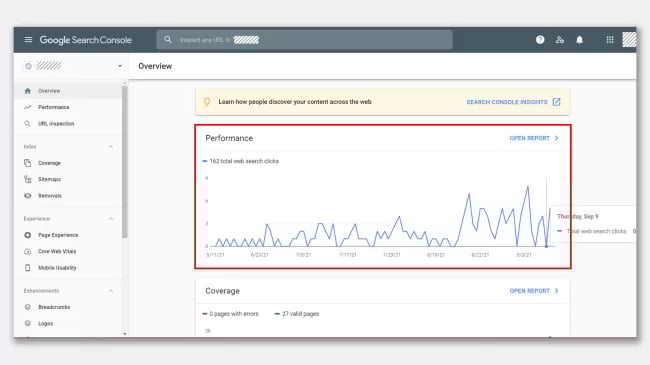Open the Performance report link
The height and width of the screenshot is (365, 650).
(x=534, y=138)
